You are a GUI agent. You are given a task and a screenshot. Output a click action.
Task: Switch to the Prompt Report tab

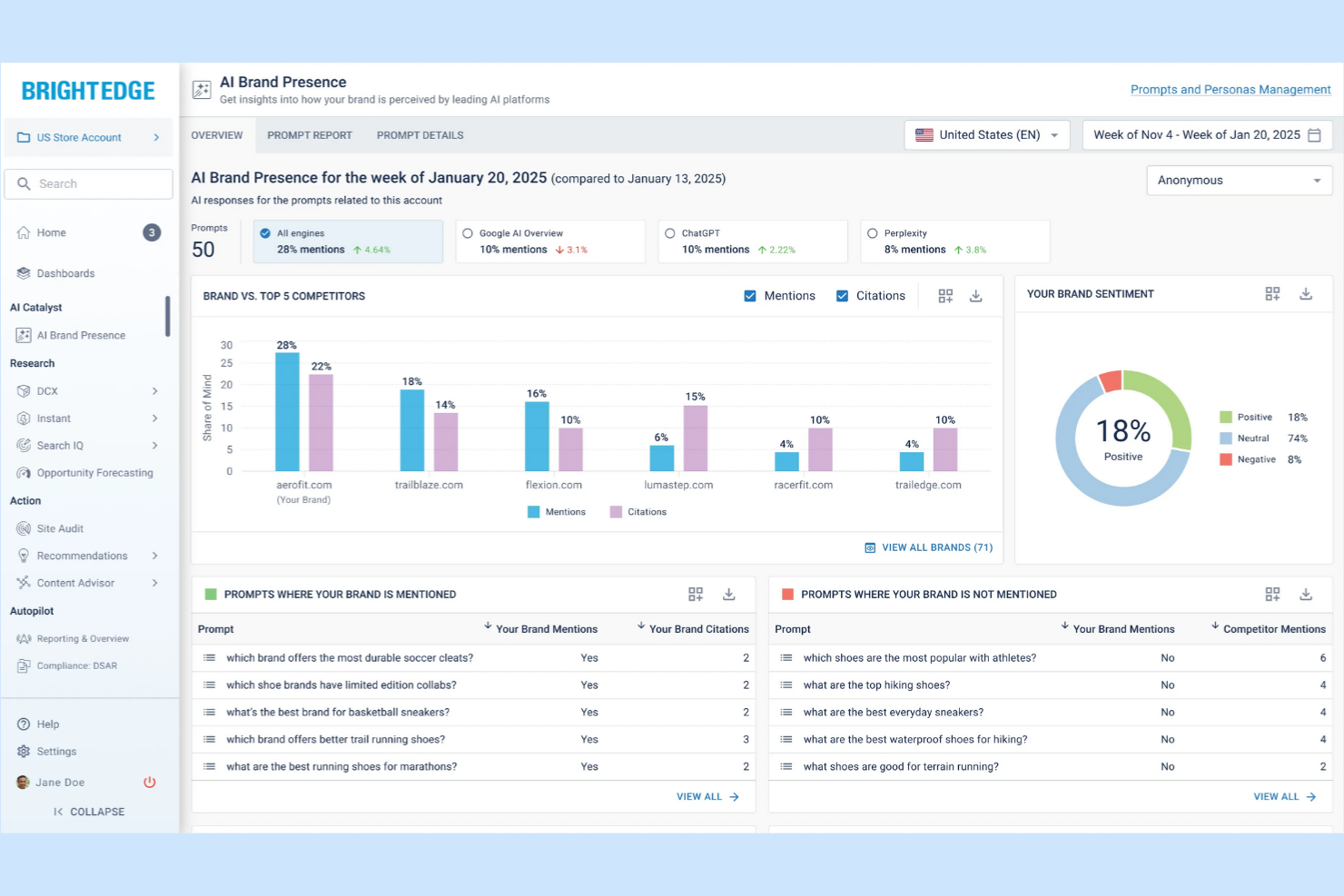click(x=310, y=134)
